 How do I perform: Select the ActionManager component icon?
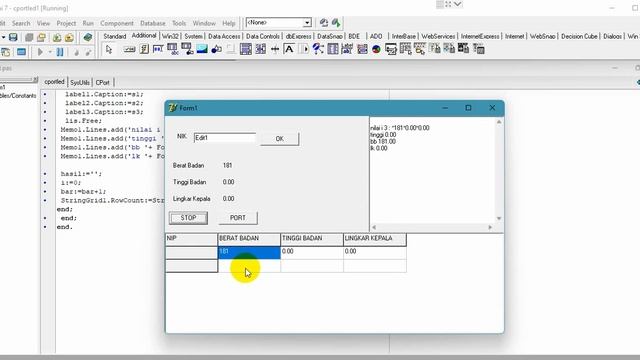pos(391,50)
